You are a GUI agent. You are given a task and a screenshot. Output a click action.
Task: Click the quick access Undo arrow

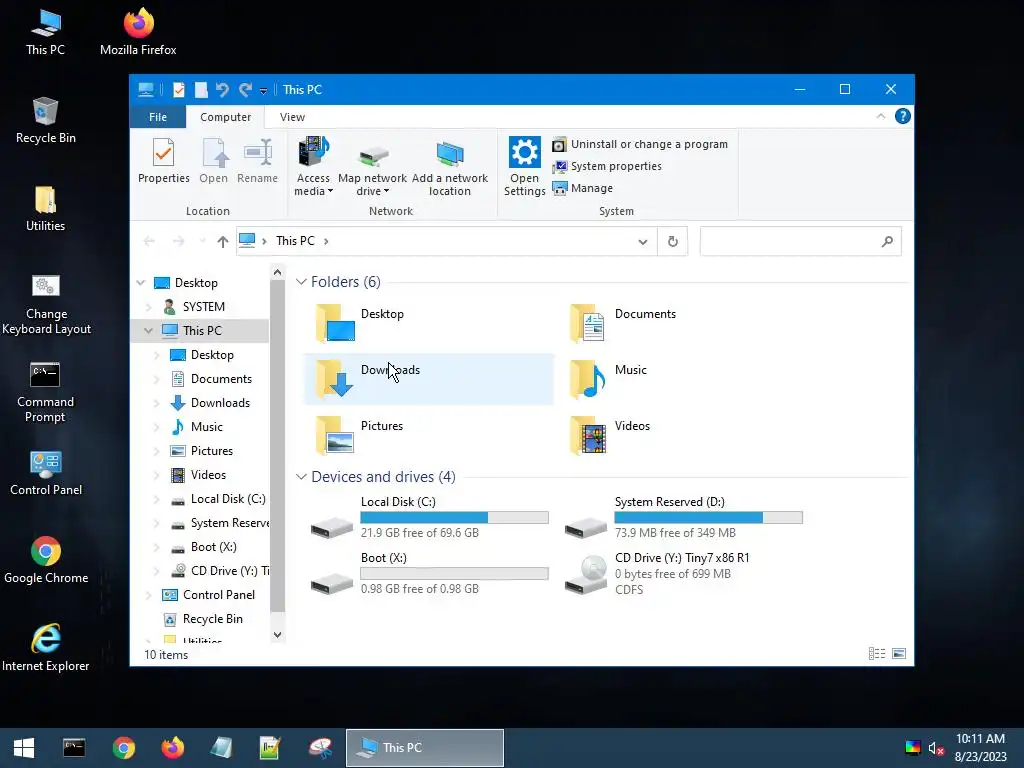tap(222, 90)
